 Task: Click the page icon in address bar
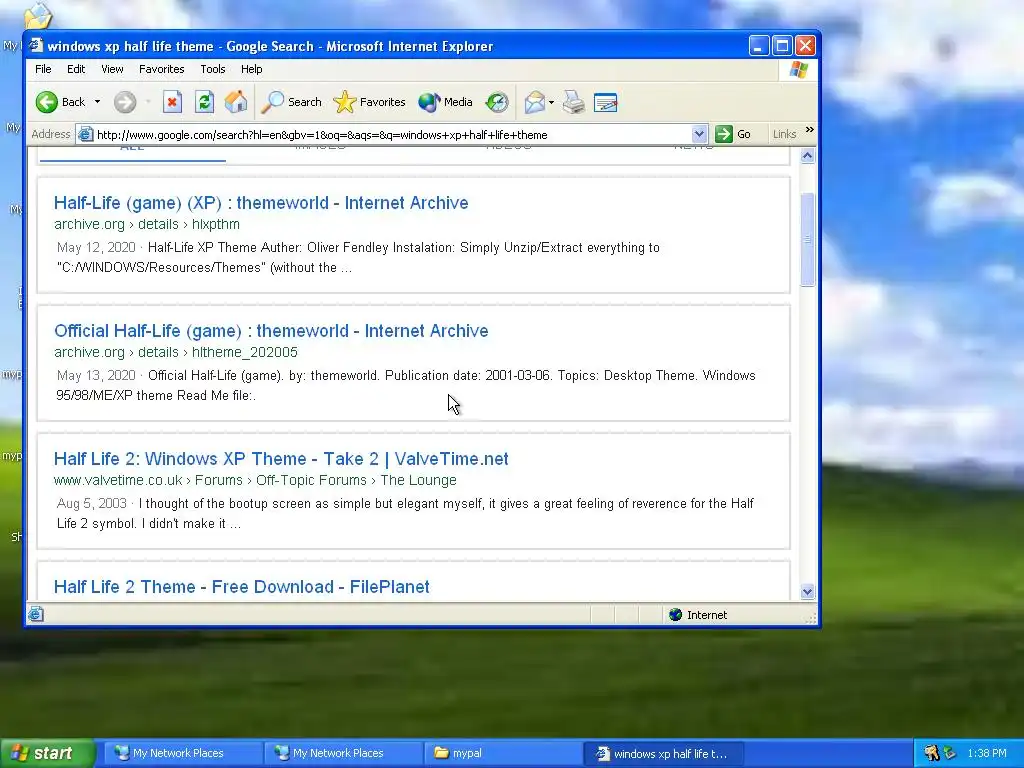pos(85,135)
